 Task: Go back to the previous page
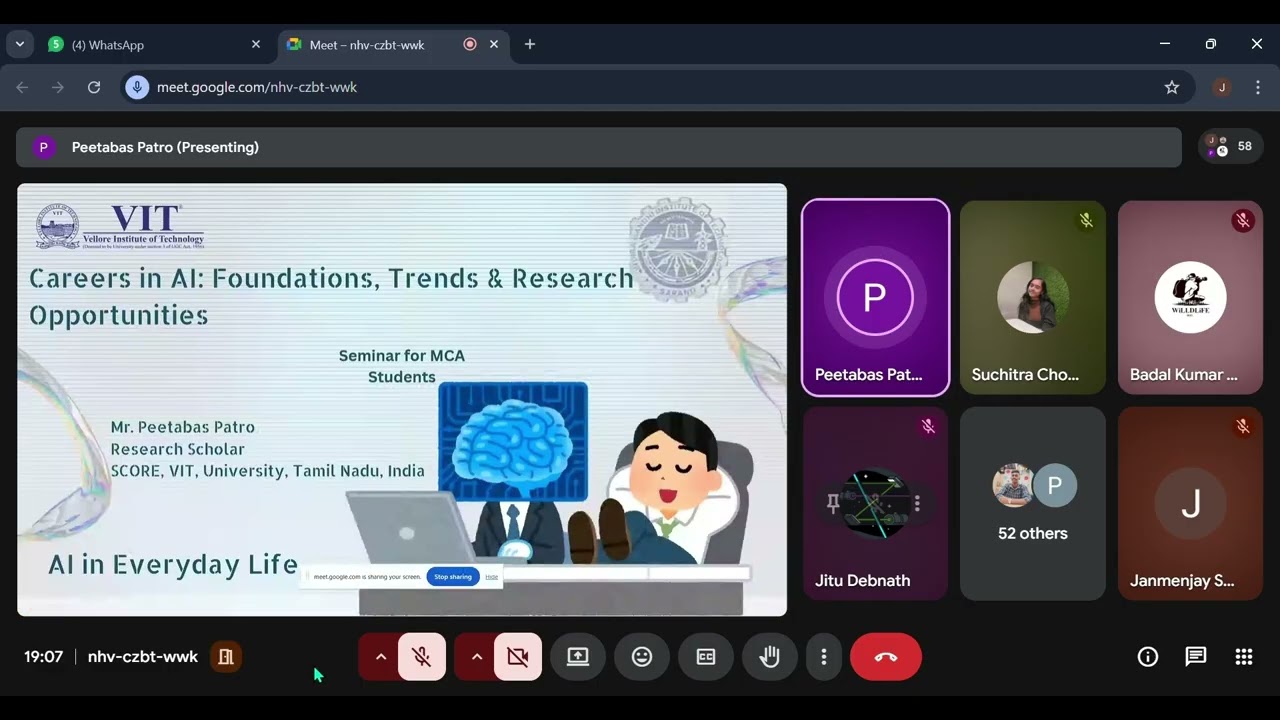tap(22, 87)
